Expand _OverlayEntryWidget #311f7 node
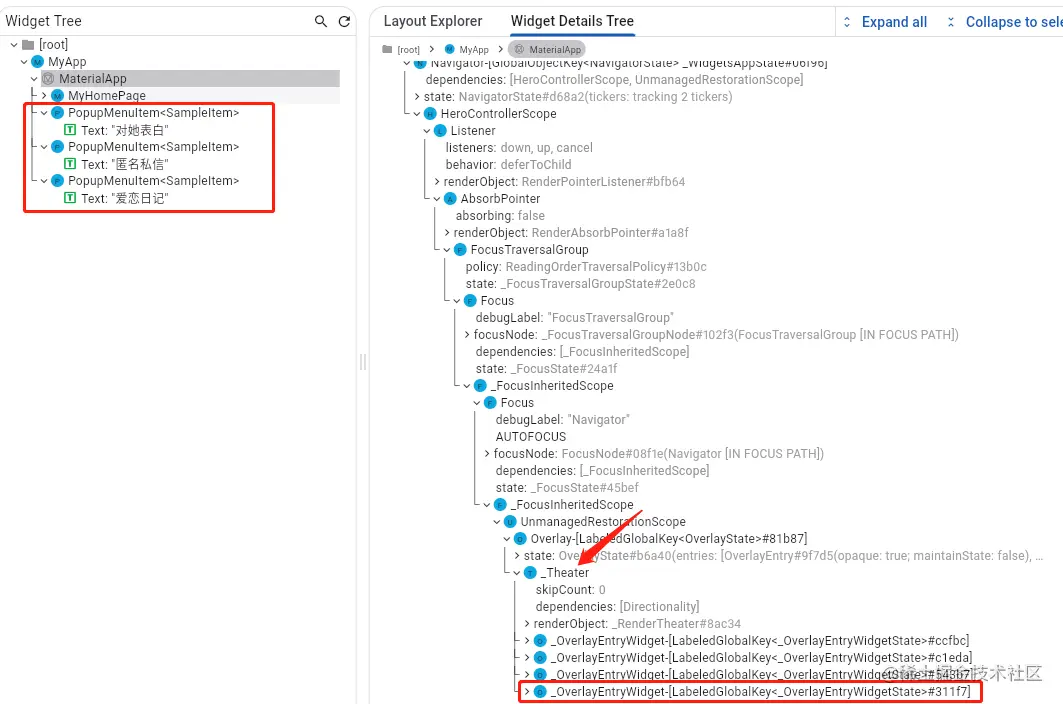 (x=527, y=692)
